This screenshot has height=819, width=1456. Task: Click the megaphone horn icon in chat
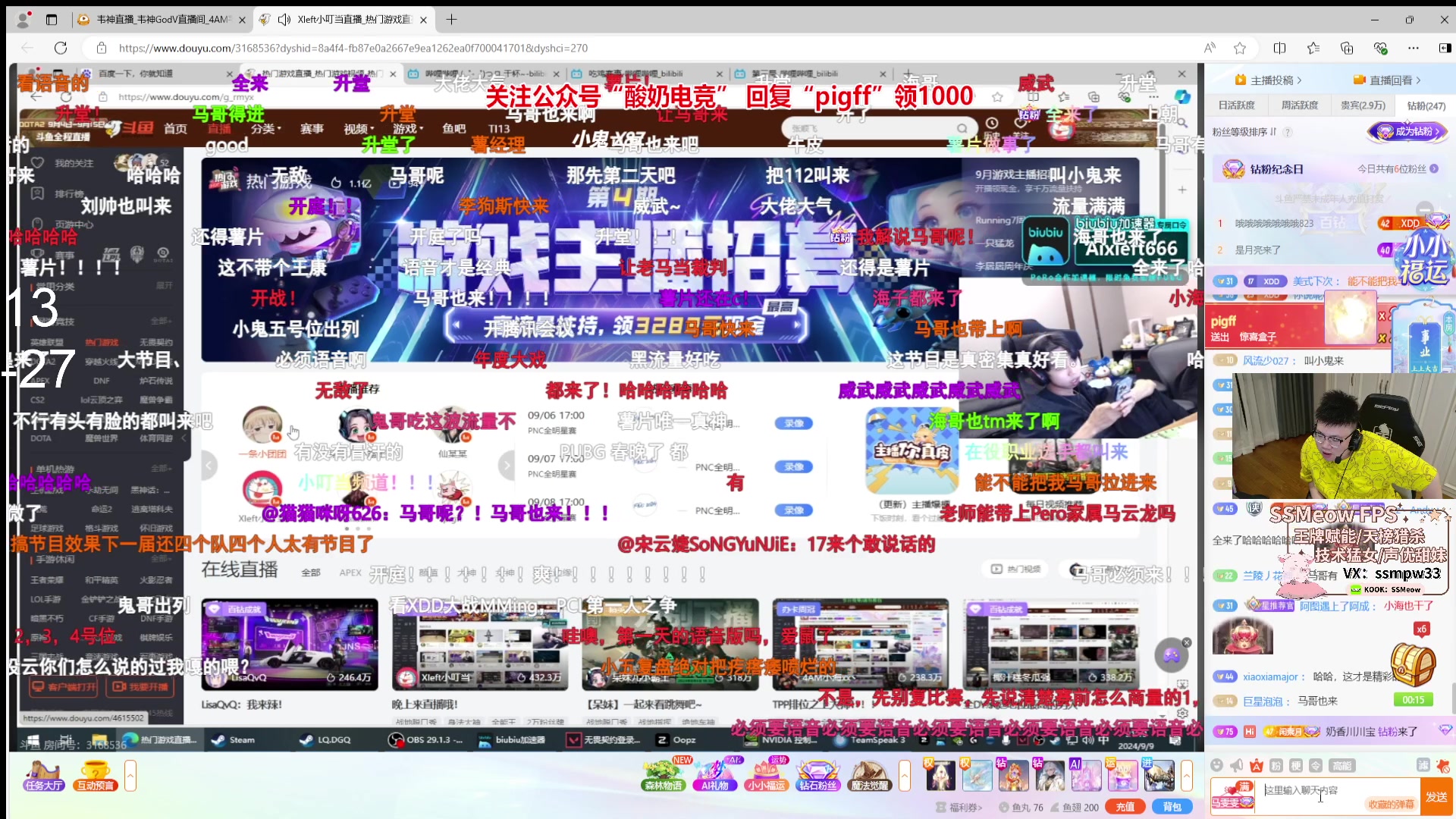click(1236, 765)
